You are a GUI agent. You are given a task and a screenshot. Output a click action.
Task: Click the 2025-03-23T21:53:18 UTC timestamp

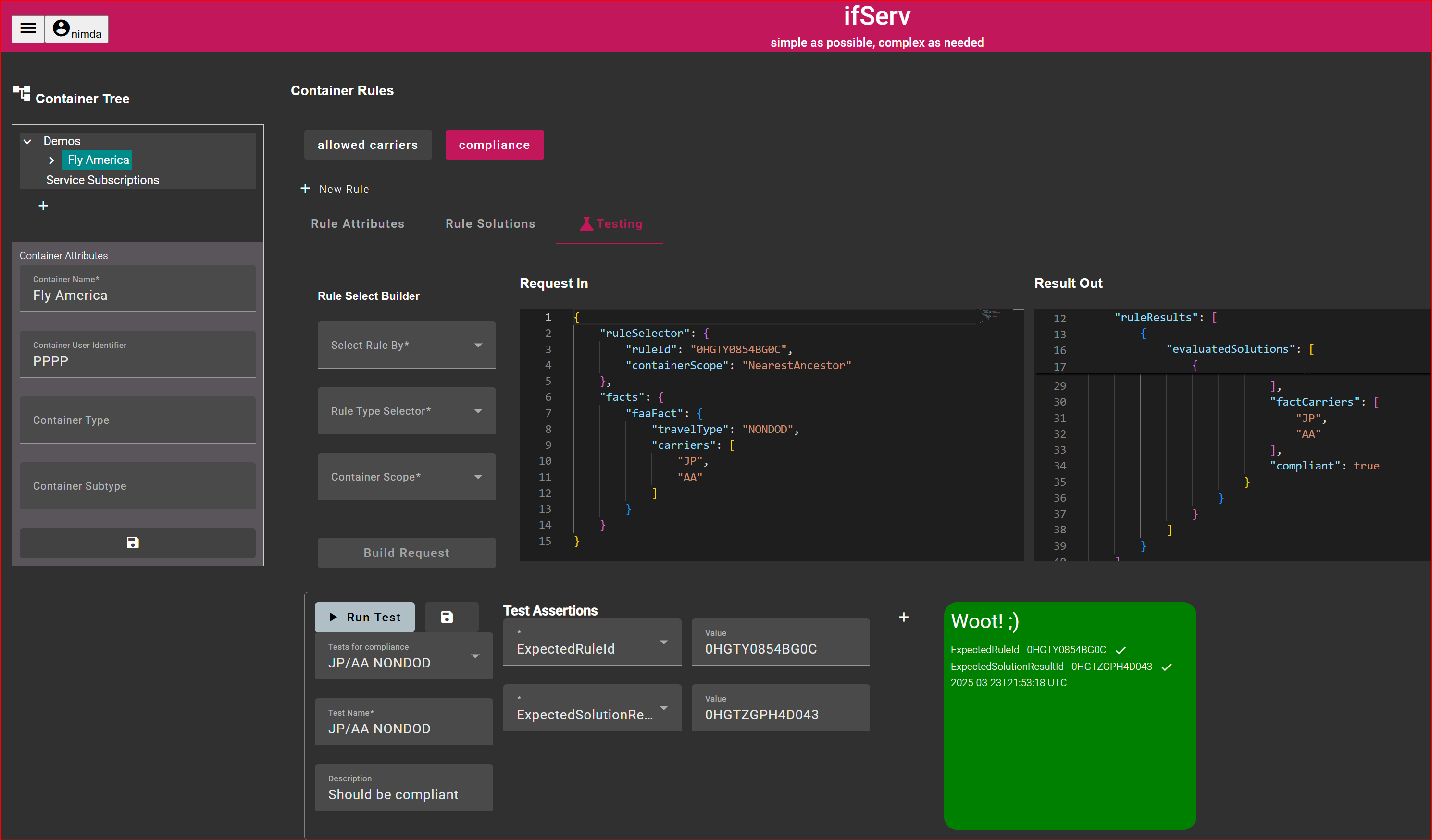click(1009, 683)
